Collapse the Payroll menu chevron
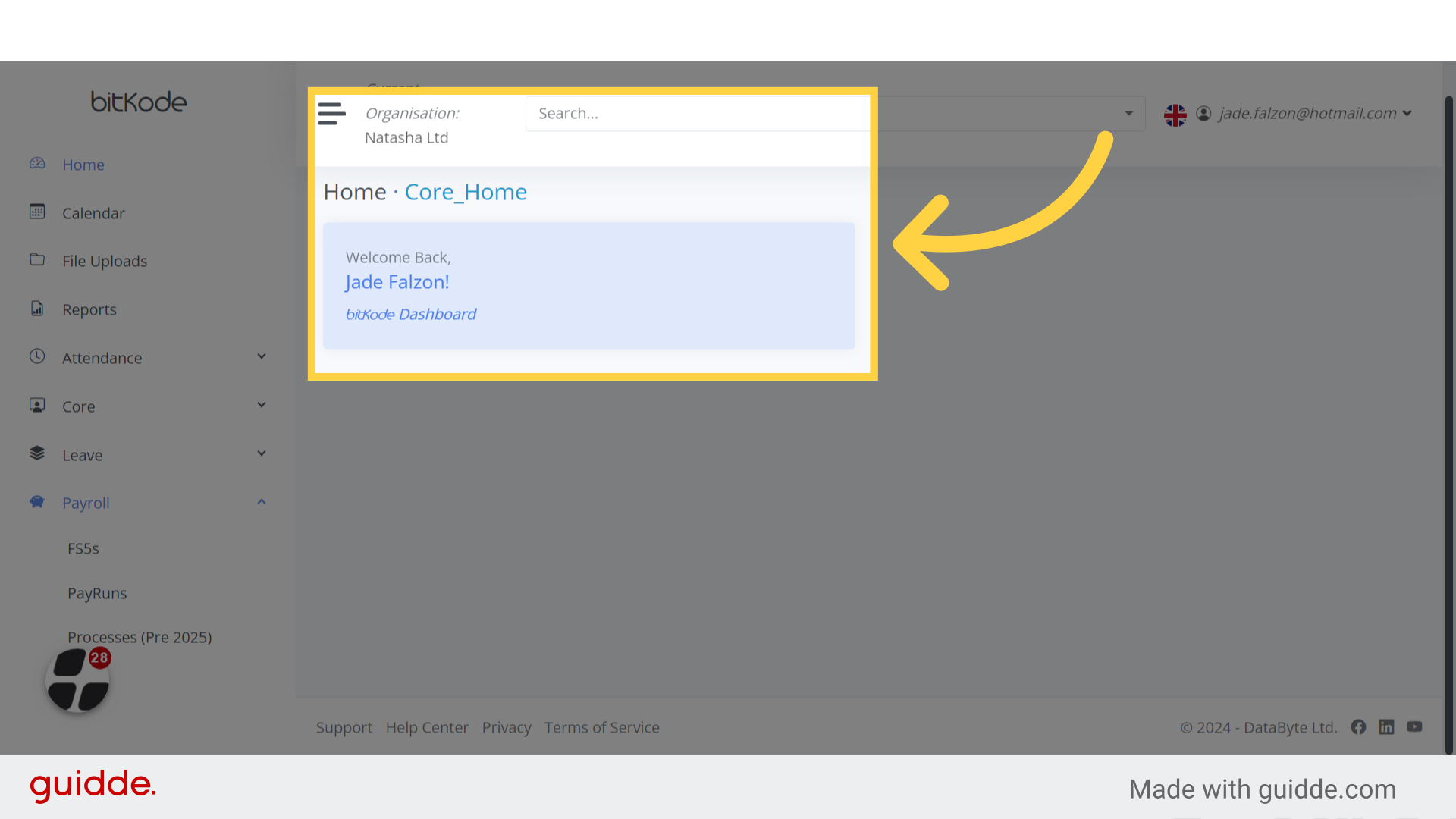The image size is (1456, 819). [x=262, y=502]
